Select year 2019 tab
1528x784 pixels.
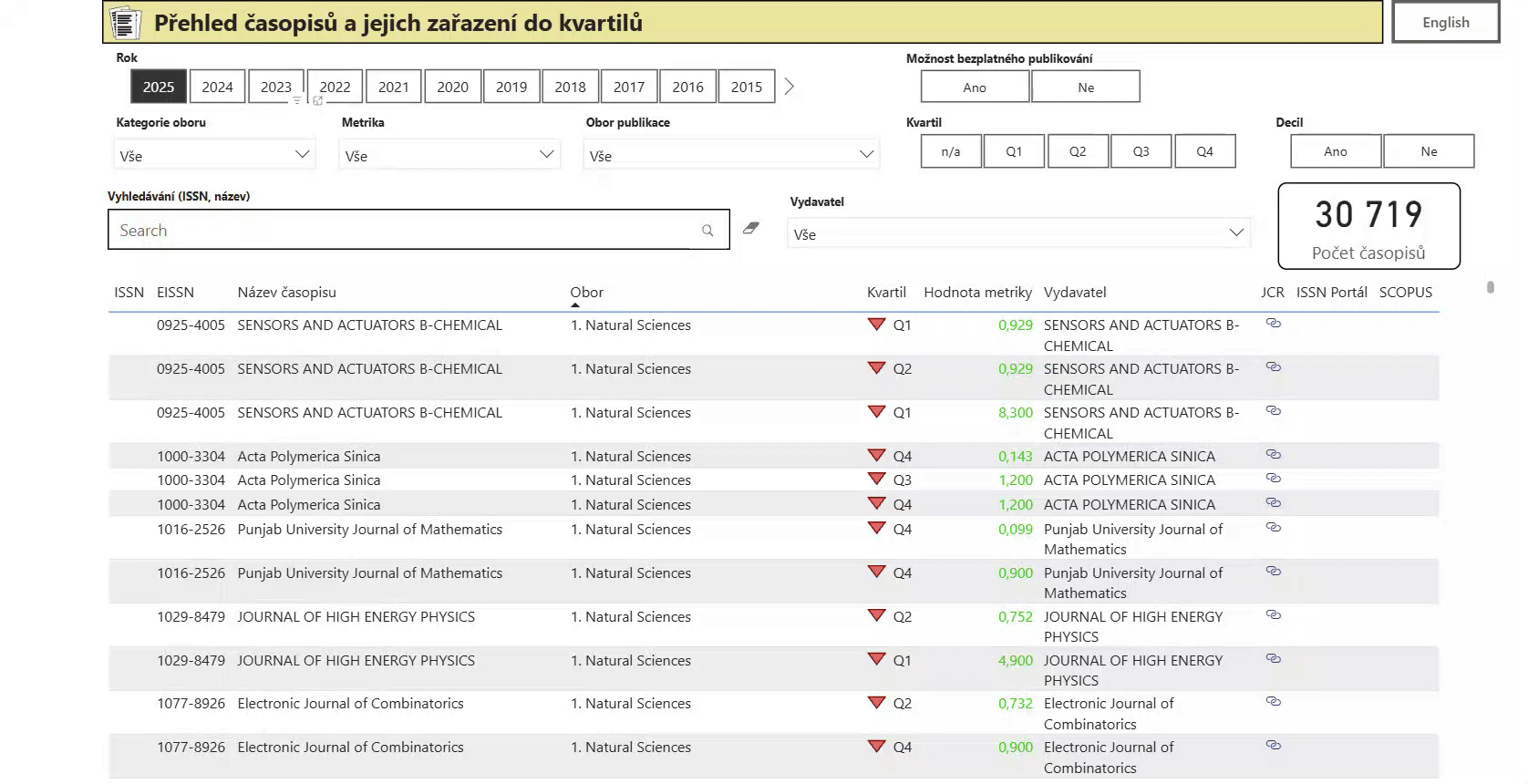[x=511, y=87]
